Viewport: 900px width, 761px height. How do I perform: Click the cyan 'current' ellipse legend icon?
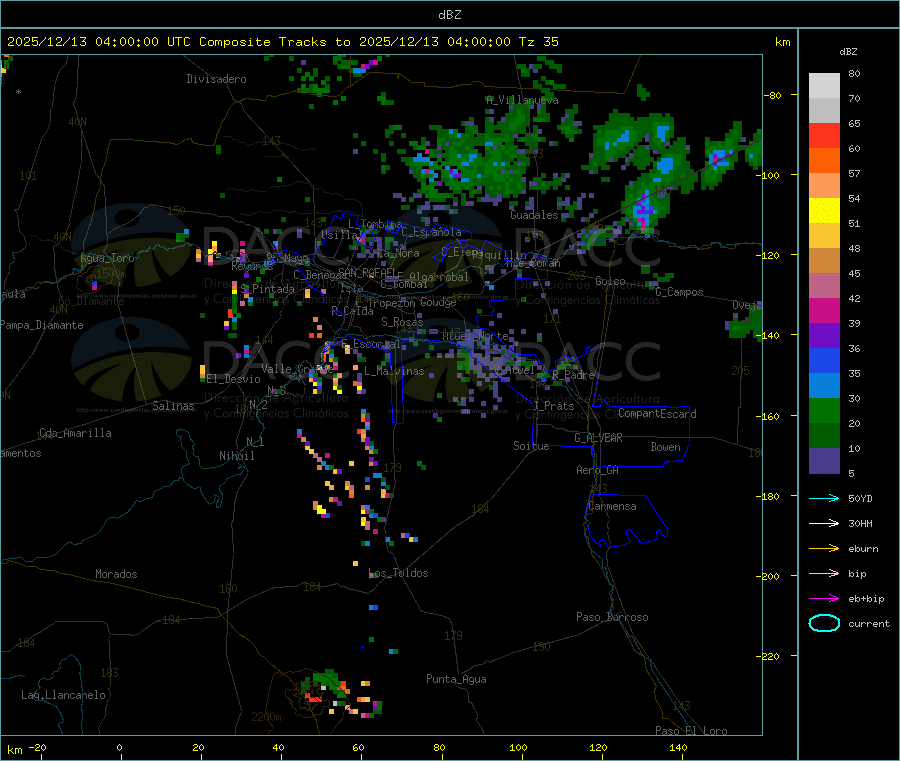824,623
